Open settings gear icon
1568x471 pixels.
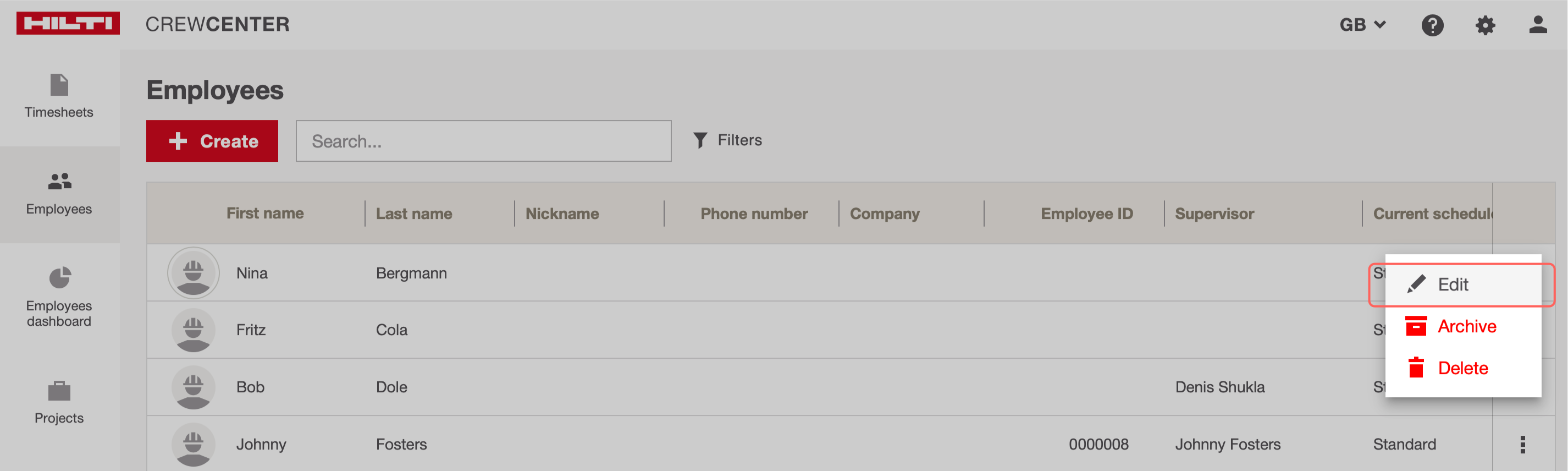pyautogui.click(x=1484, y=25)
